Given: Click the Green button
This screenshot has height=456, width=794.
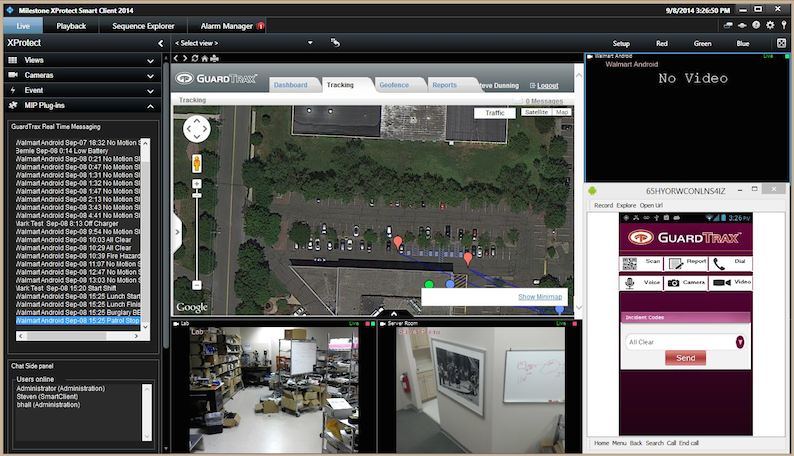Looking at the screenshot, I should point(702,44).
